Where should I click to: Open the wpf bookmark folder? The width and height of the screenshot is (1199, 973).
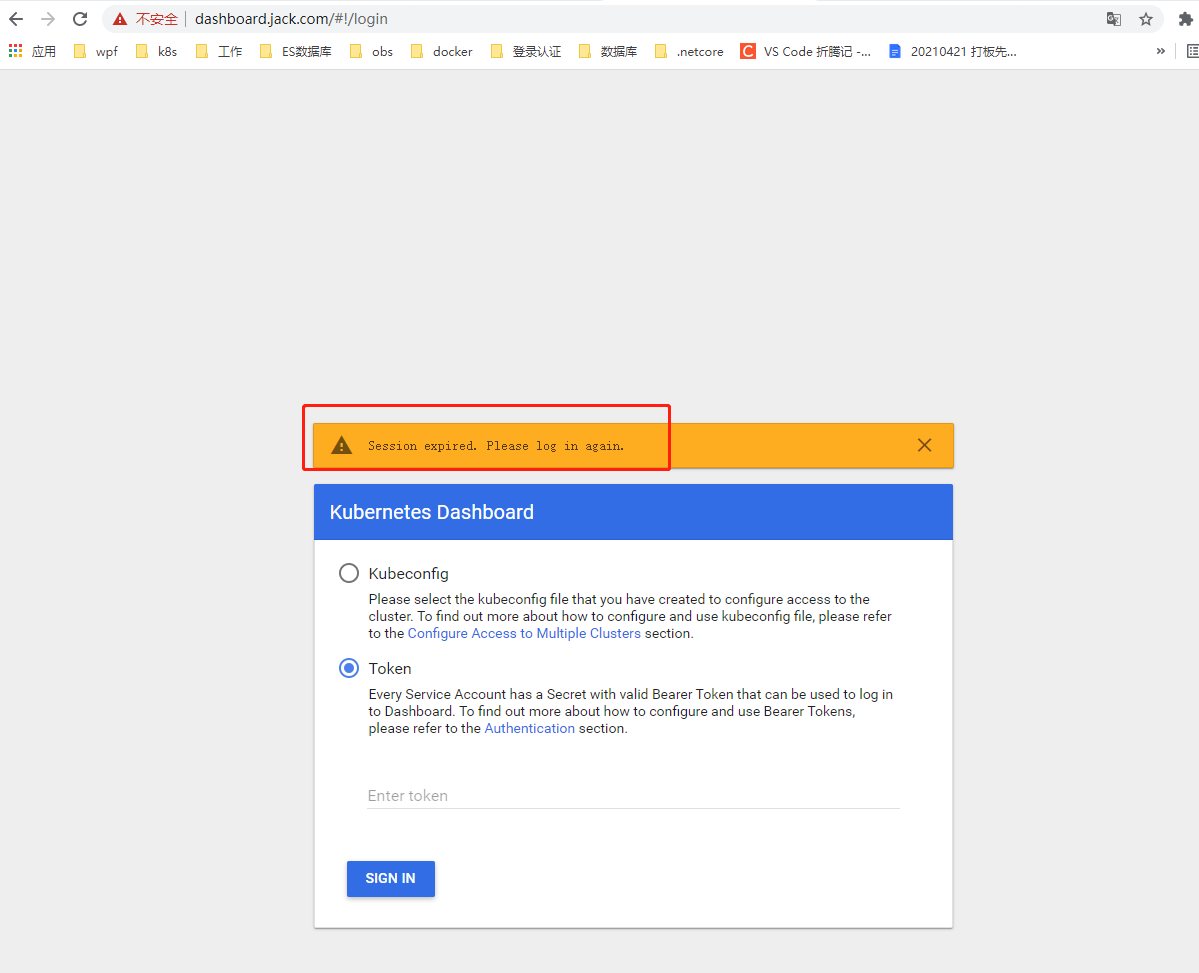(96, 51)
